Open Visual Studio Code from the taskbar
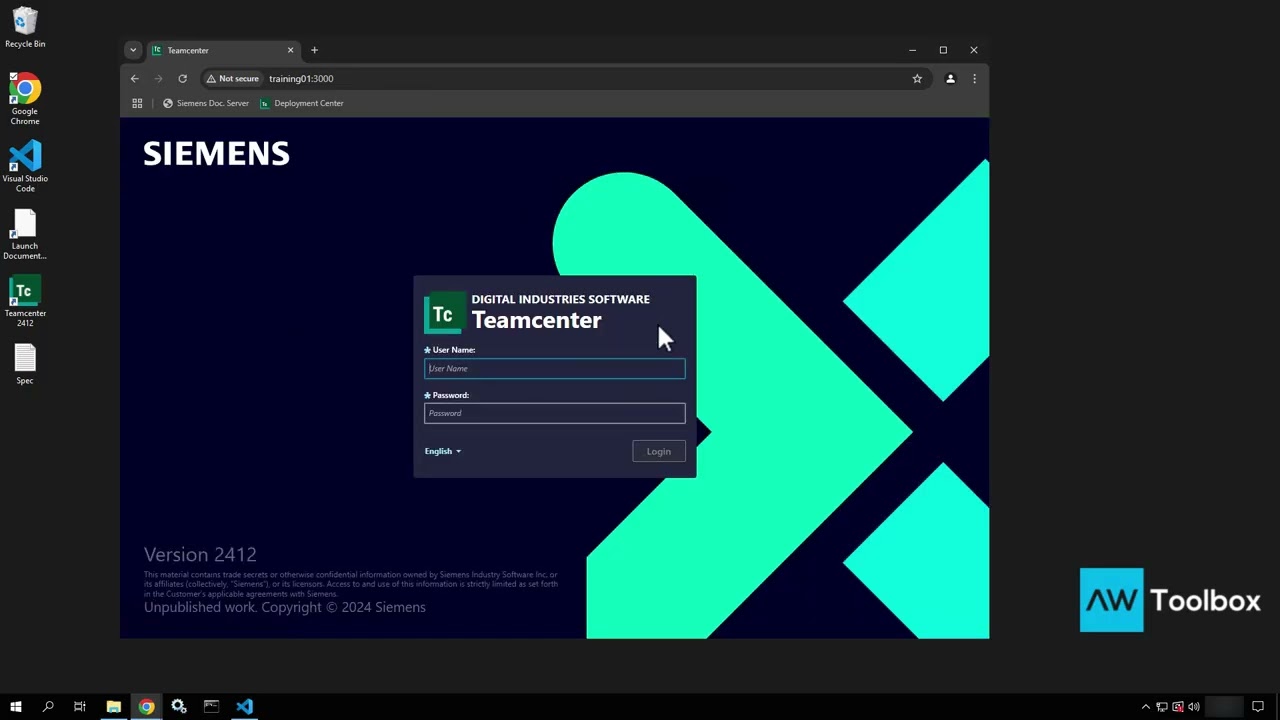The image size is (1280, 720). (244, 707)
